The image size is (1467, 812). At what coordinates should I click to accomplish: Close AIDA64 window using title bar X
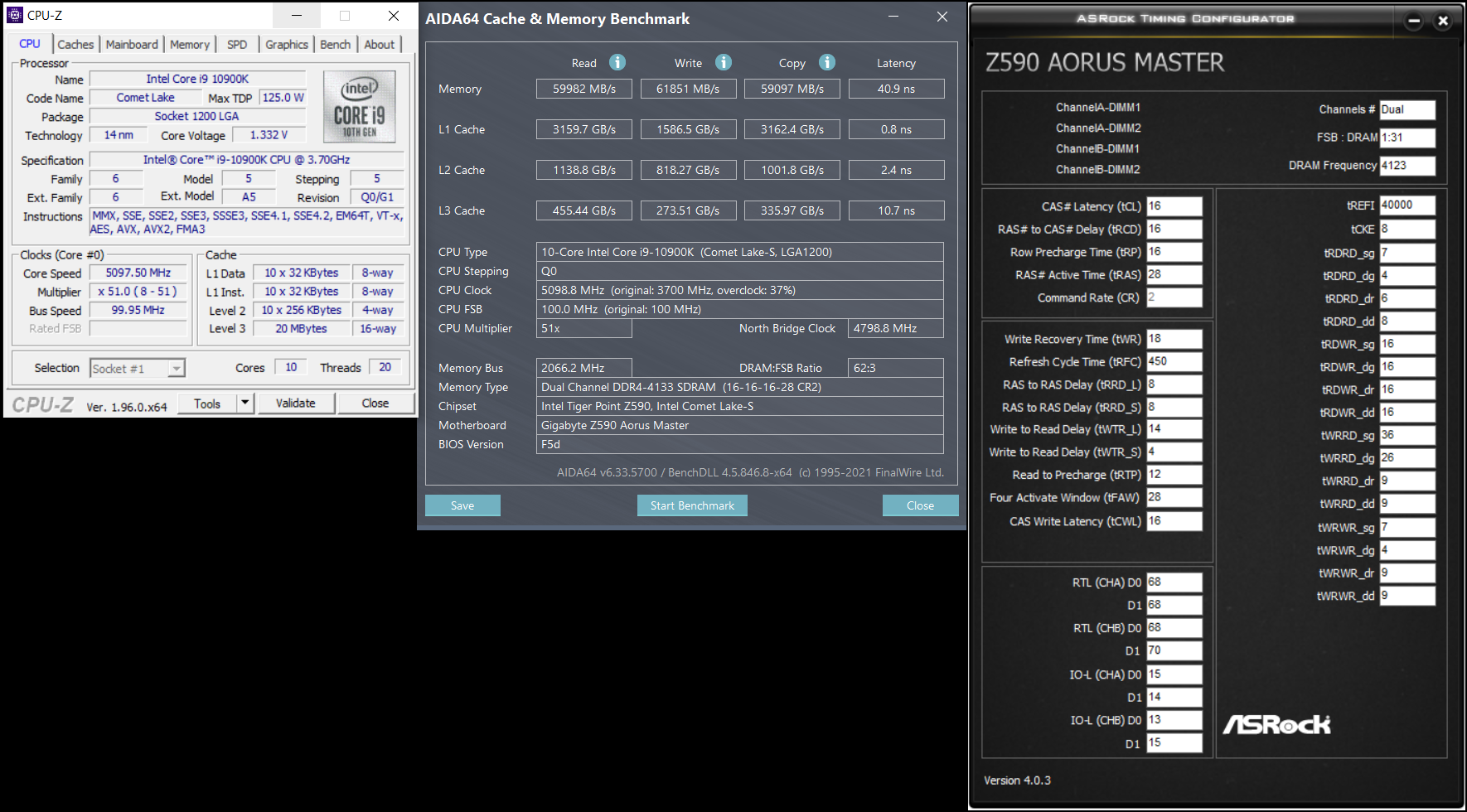point(942,17)
